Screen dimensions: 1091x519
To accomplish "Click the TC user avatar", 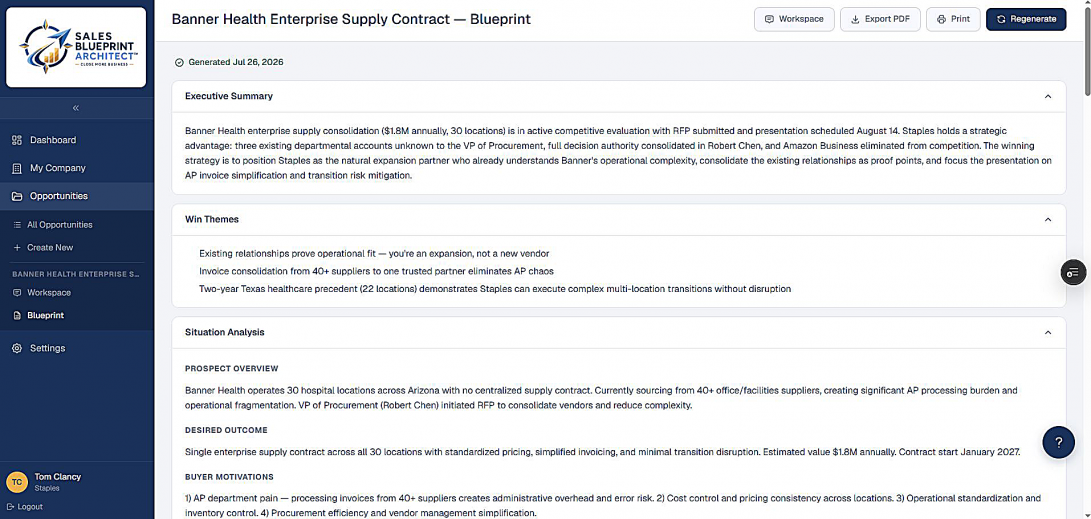I will 17,481.
